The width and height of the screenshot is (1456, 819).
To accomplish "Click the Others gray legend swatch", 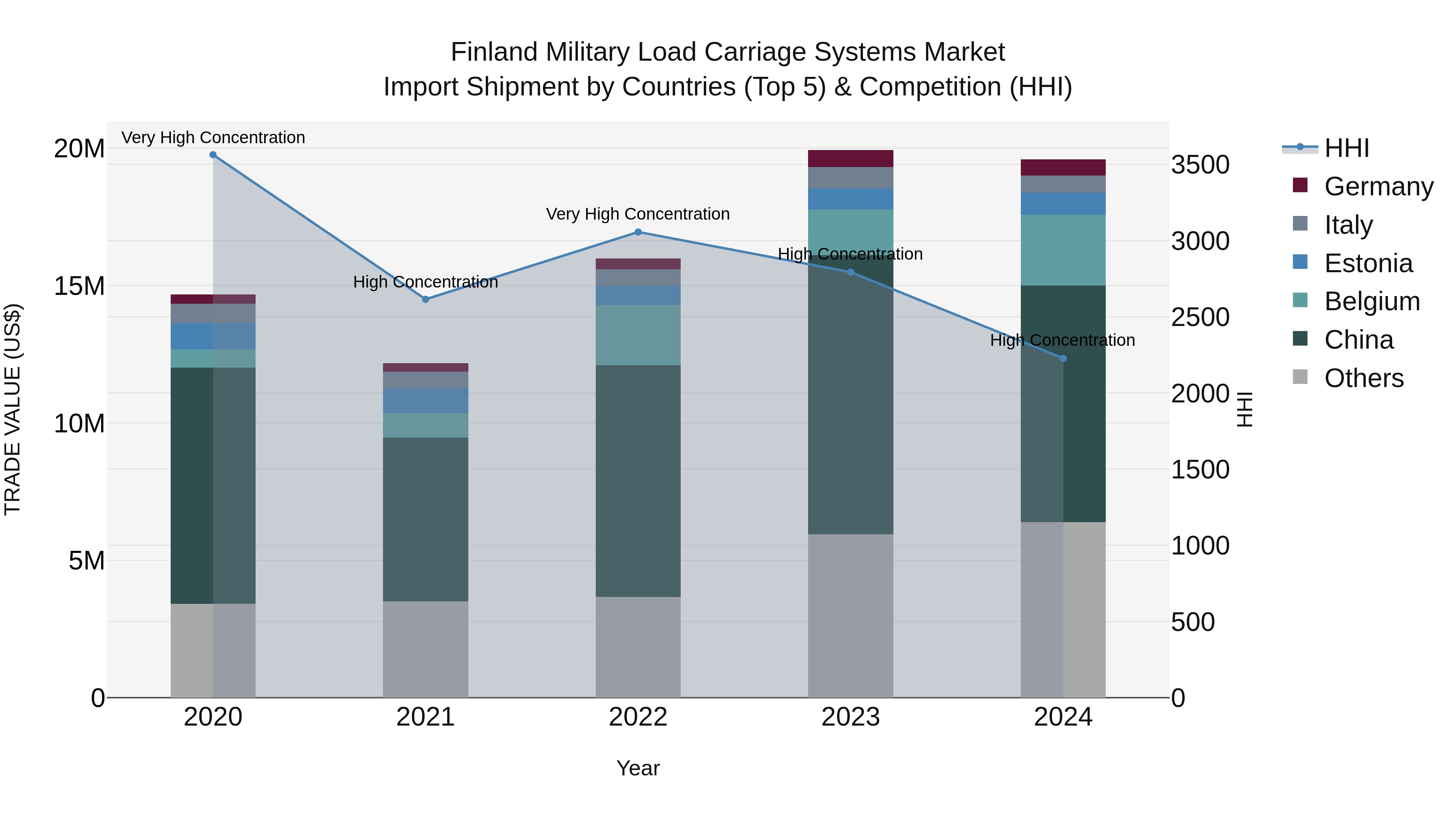I will coord(1300,377).
